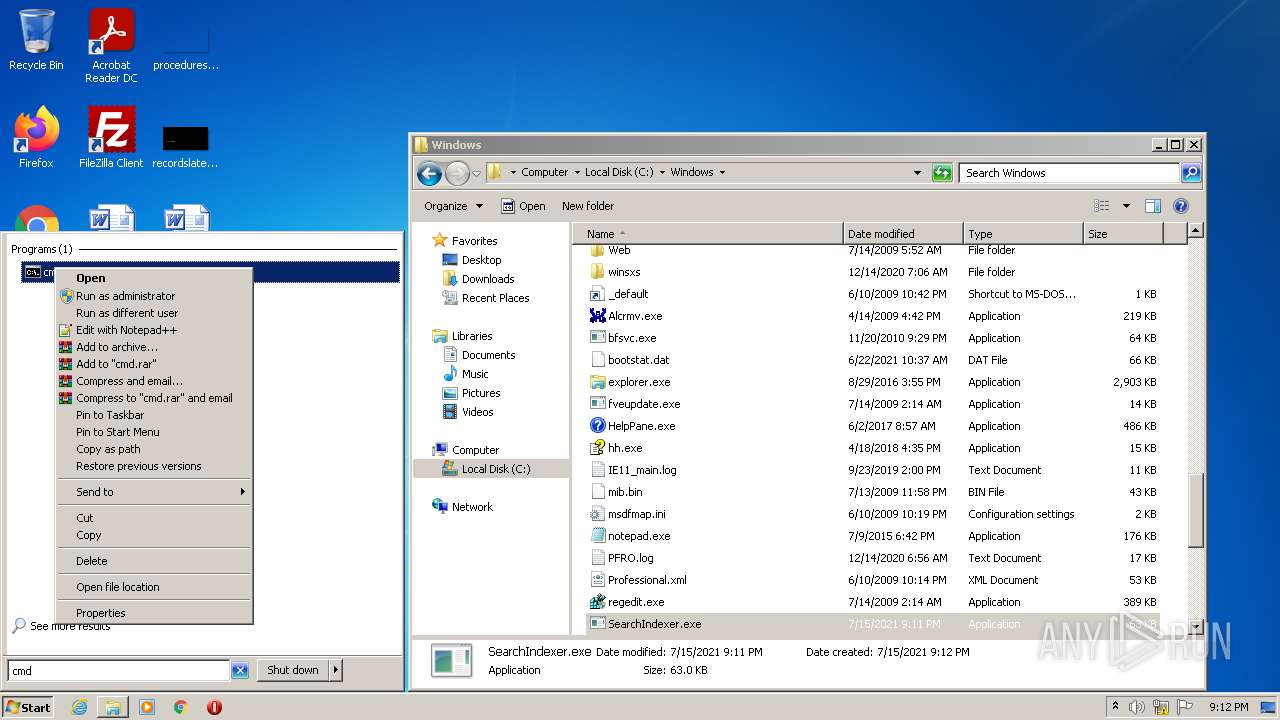Image resolution: width=1280 pixels, height=720 pixels.
Task: Select Run as administrator from context menu
Action: [x=125, y=296]
